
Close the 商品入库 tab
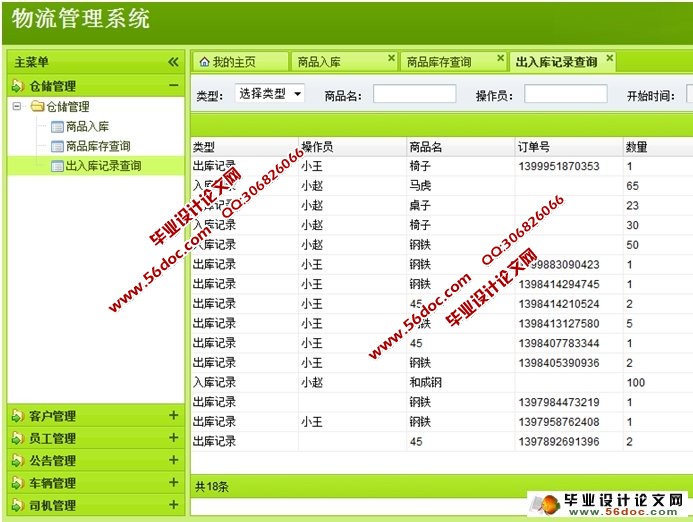point(391,58)
